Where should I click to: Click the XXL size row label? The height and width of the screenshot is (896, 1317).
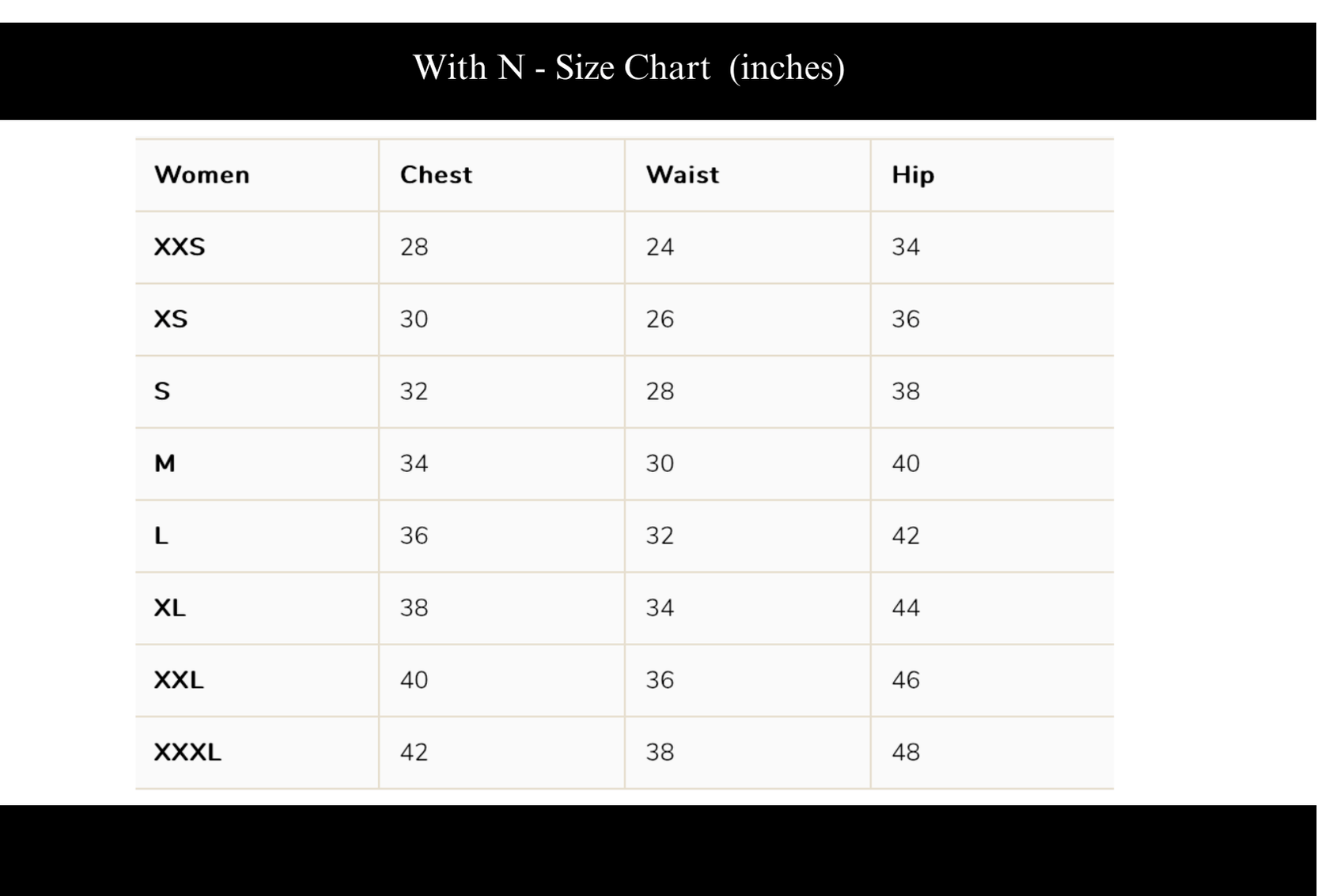point(179,679)
